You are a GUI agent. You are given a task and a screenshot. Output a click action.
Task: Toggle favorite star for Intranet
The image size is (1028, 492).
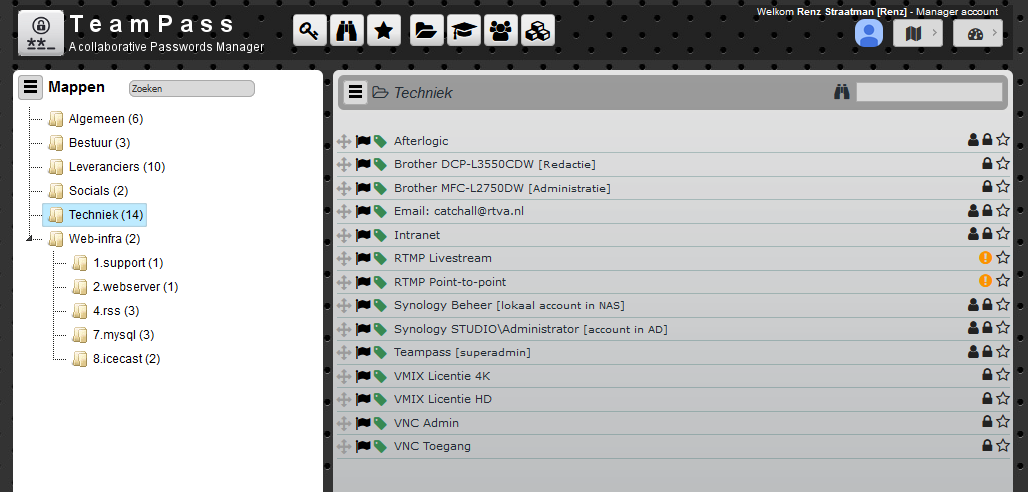[x=1003, y=233]
